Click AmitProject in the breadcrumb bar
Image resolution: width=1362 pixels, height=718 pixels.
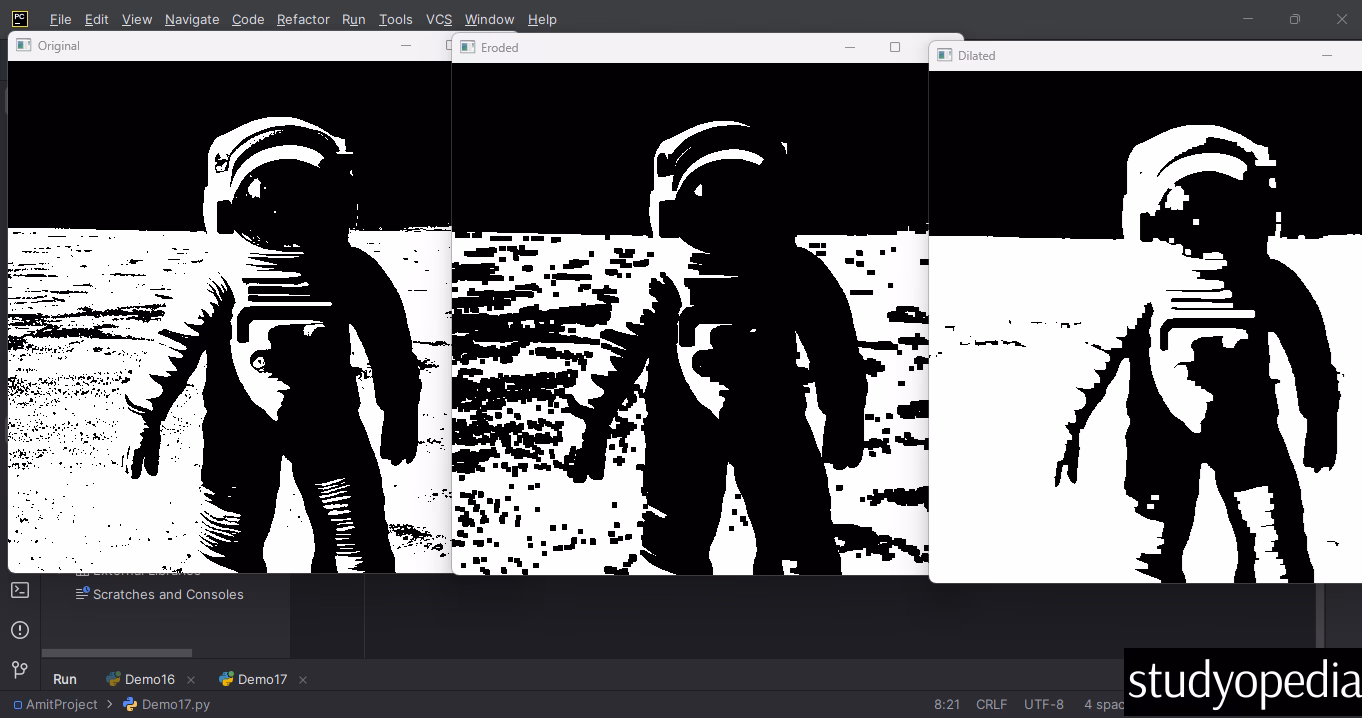pyautogui.click(x=61, y=704)
